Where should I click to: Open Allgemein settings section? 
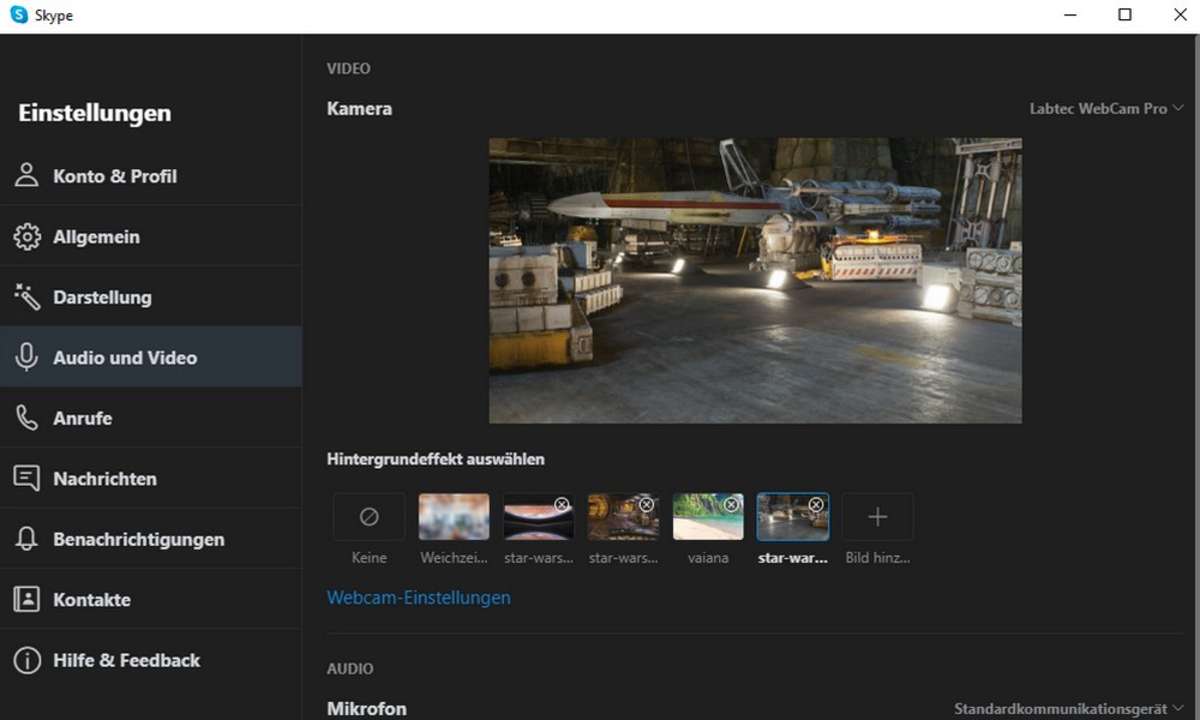(150, 237)
